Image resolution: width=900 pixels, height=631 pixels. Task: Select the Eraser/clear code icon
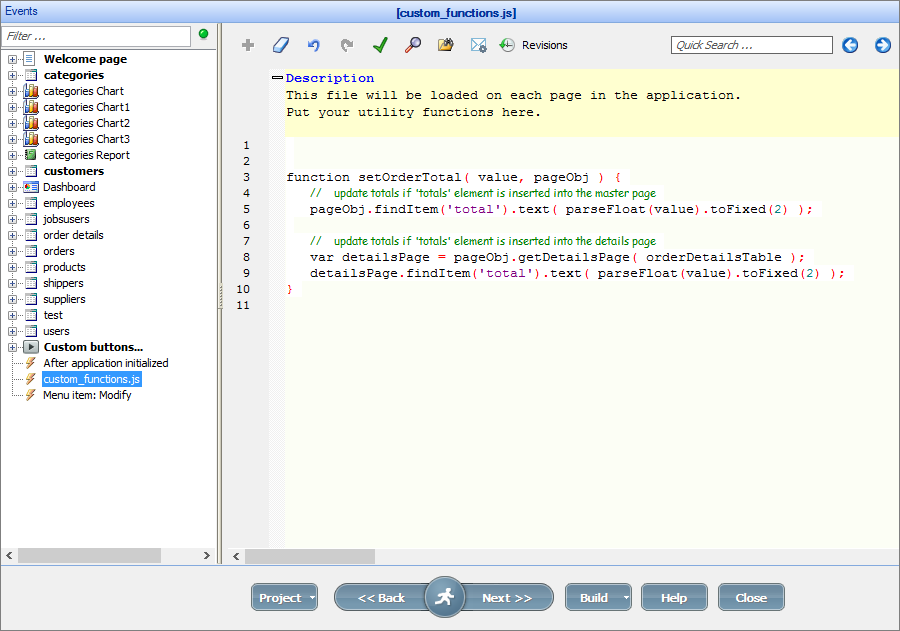click(x=281, y=45)
